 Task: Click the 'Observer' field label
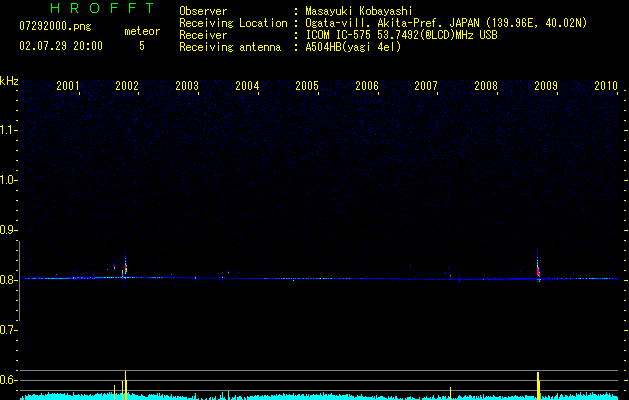(x=203, y=11)
